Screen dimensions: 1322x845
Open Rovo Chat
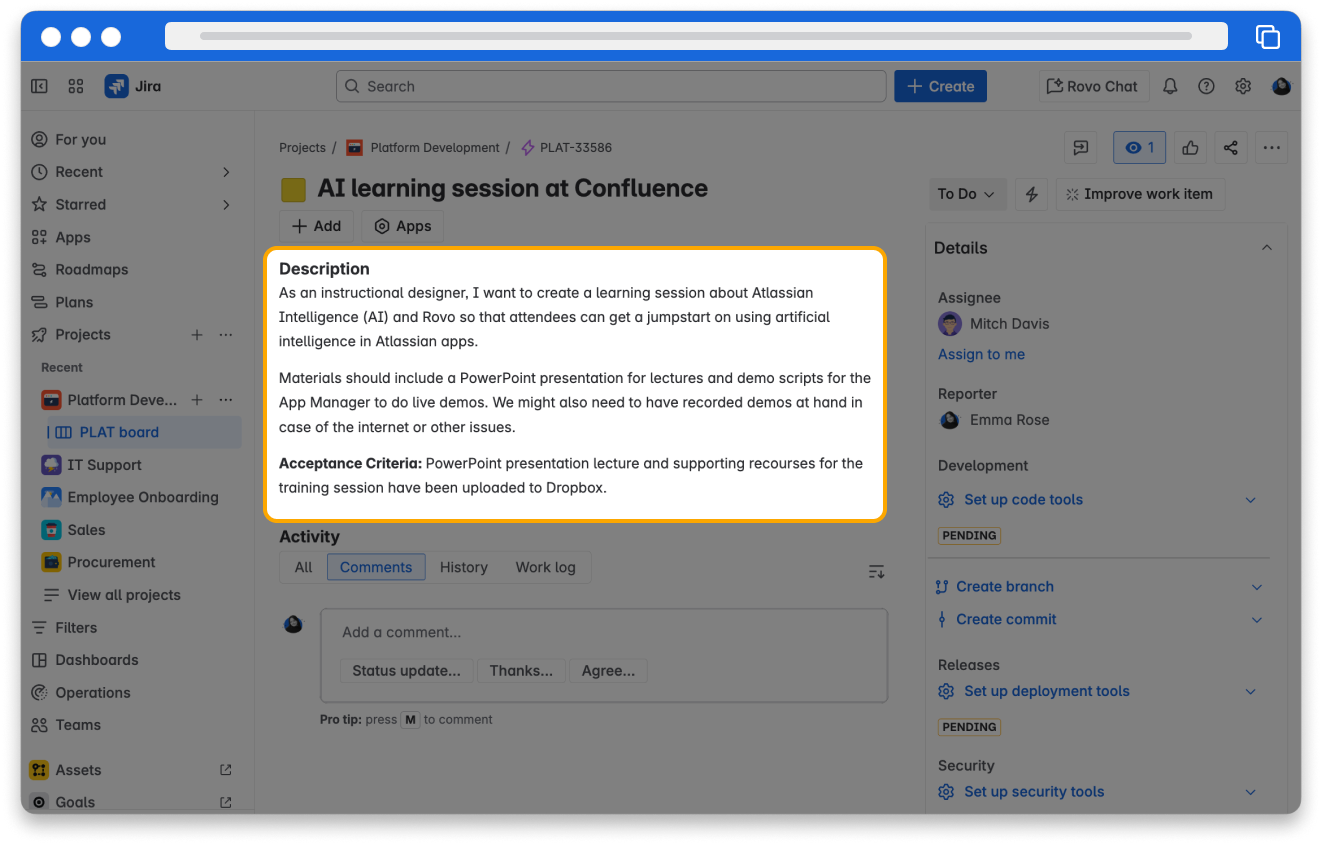[x=1094, y=86]
